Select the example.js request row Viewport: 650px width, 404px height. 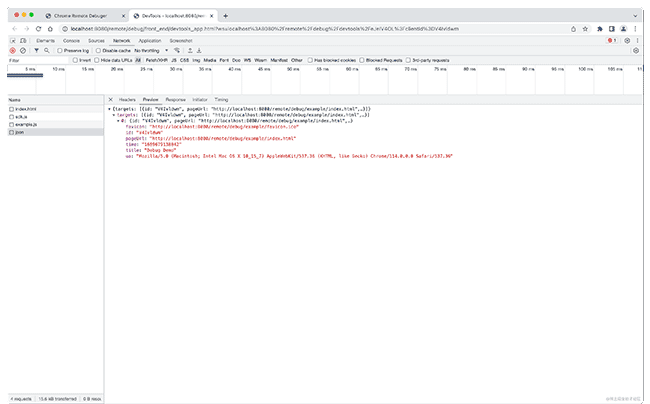coord(56,124)
